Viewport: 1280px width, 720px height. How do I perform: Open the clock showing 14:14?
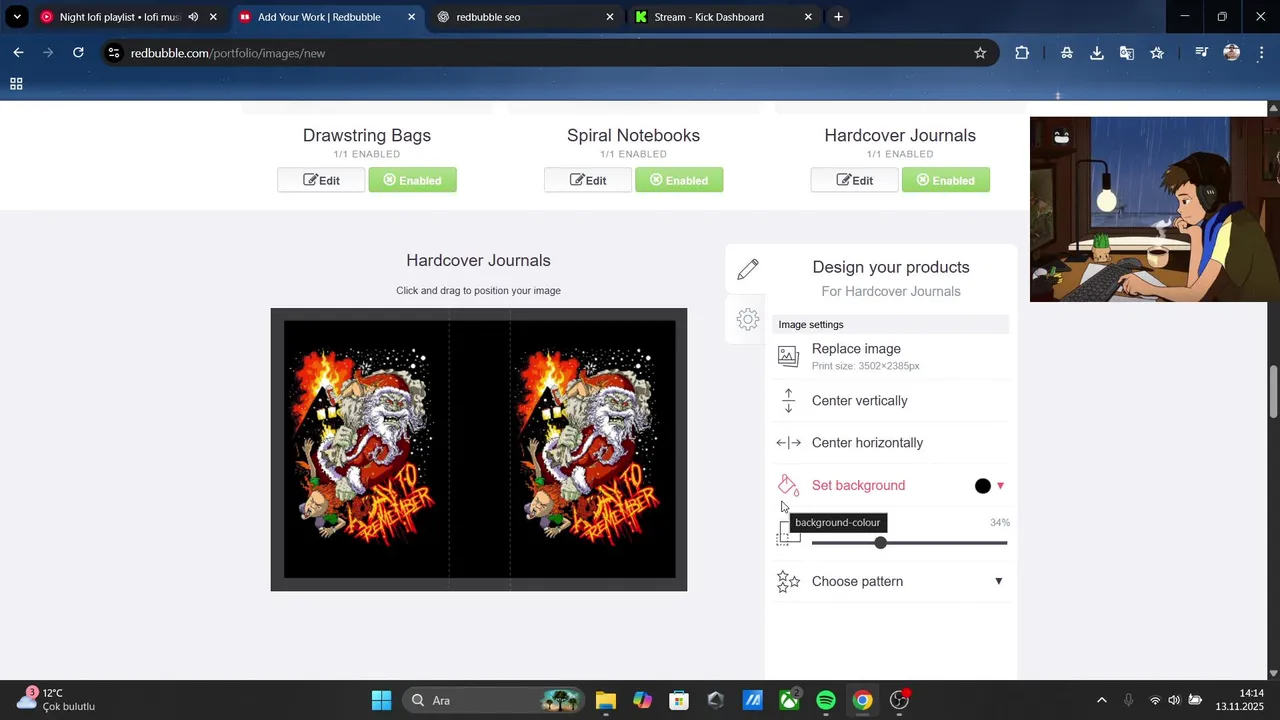[x=1239, y=700]
